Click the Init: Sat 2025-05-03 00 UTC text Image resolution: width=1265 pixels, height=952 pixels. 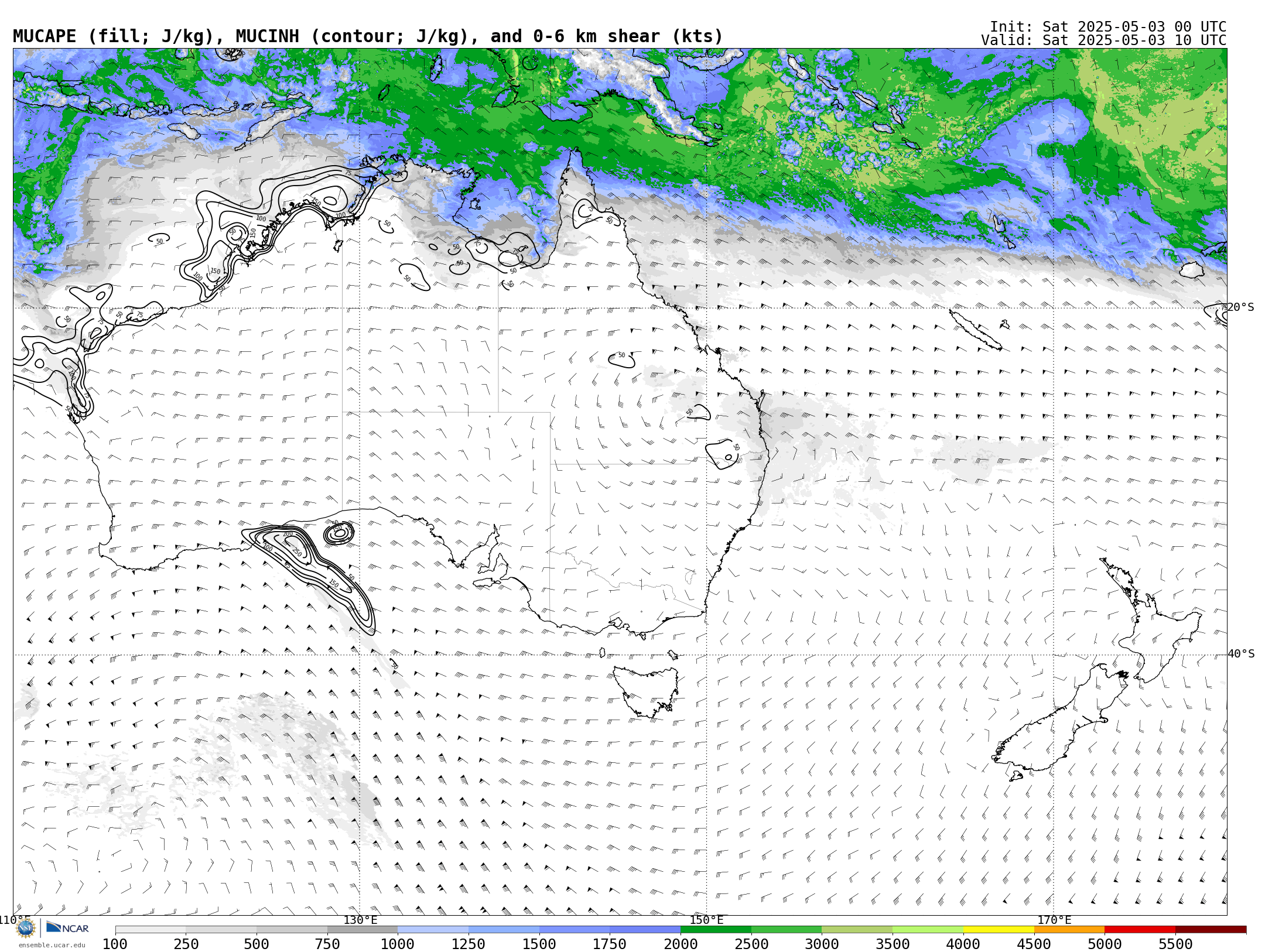[x=1108, y=27]
